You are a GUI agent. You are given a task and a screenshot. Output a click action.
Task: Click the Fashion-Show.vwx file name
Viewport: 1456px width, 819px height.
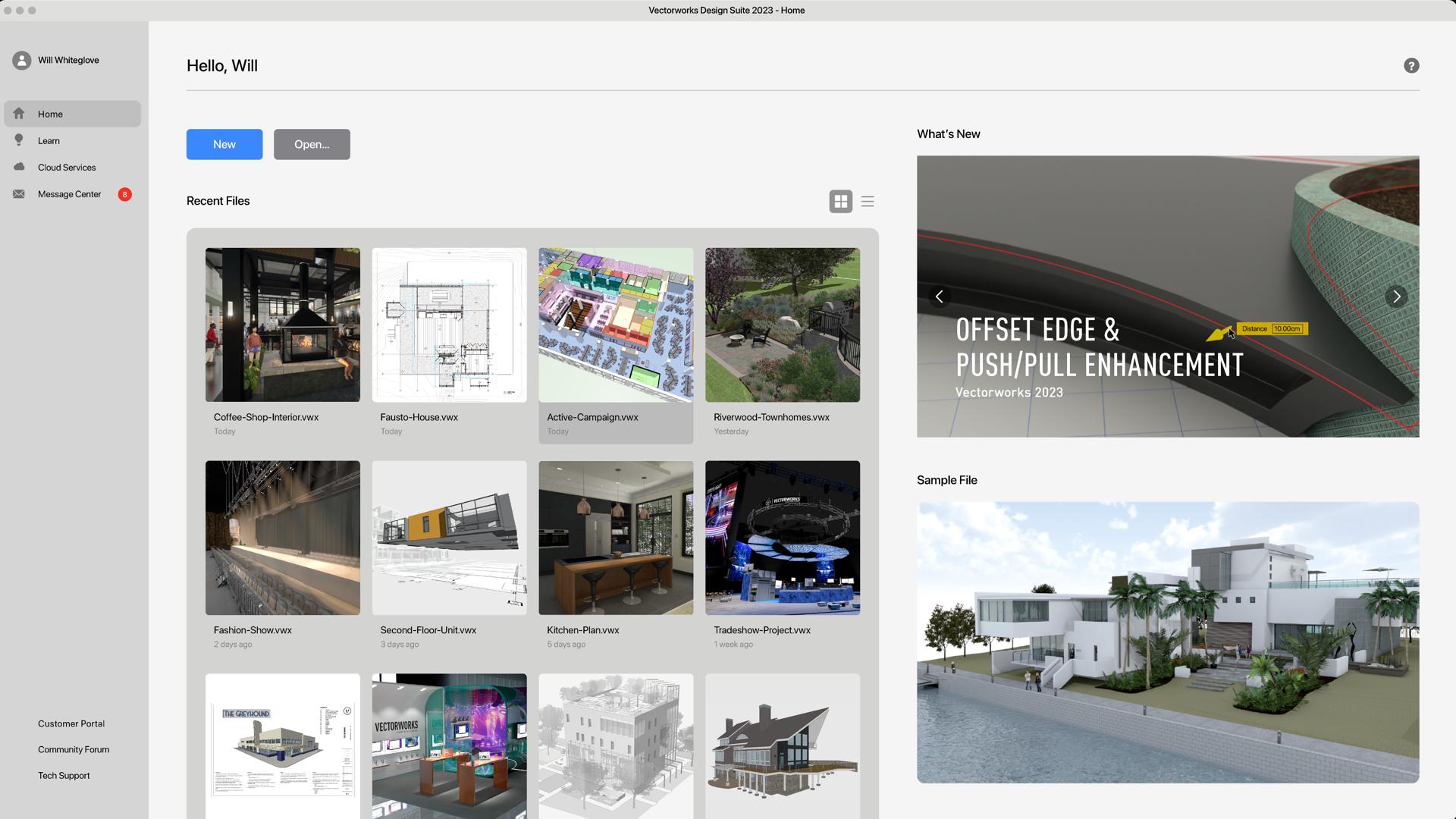(253, 630)
